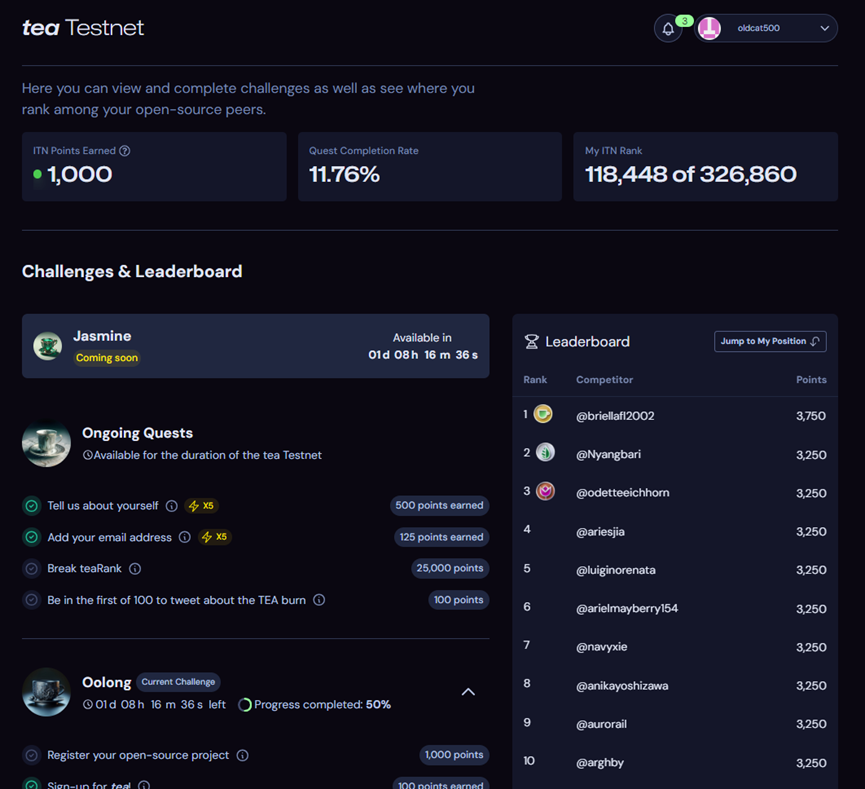Open the notifications bell icon
This screenshot has height=789, width=865.
(x=668, y=29)
